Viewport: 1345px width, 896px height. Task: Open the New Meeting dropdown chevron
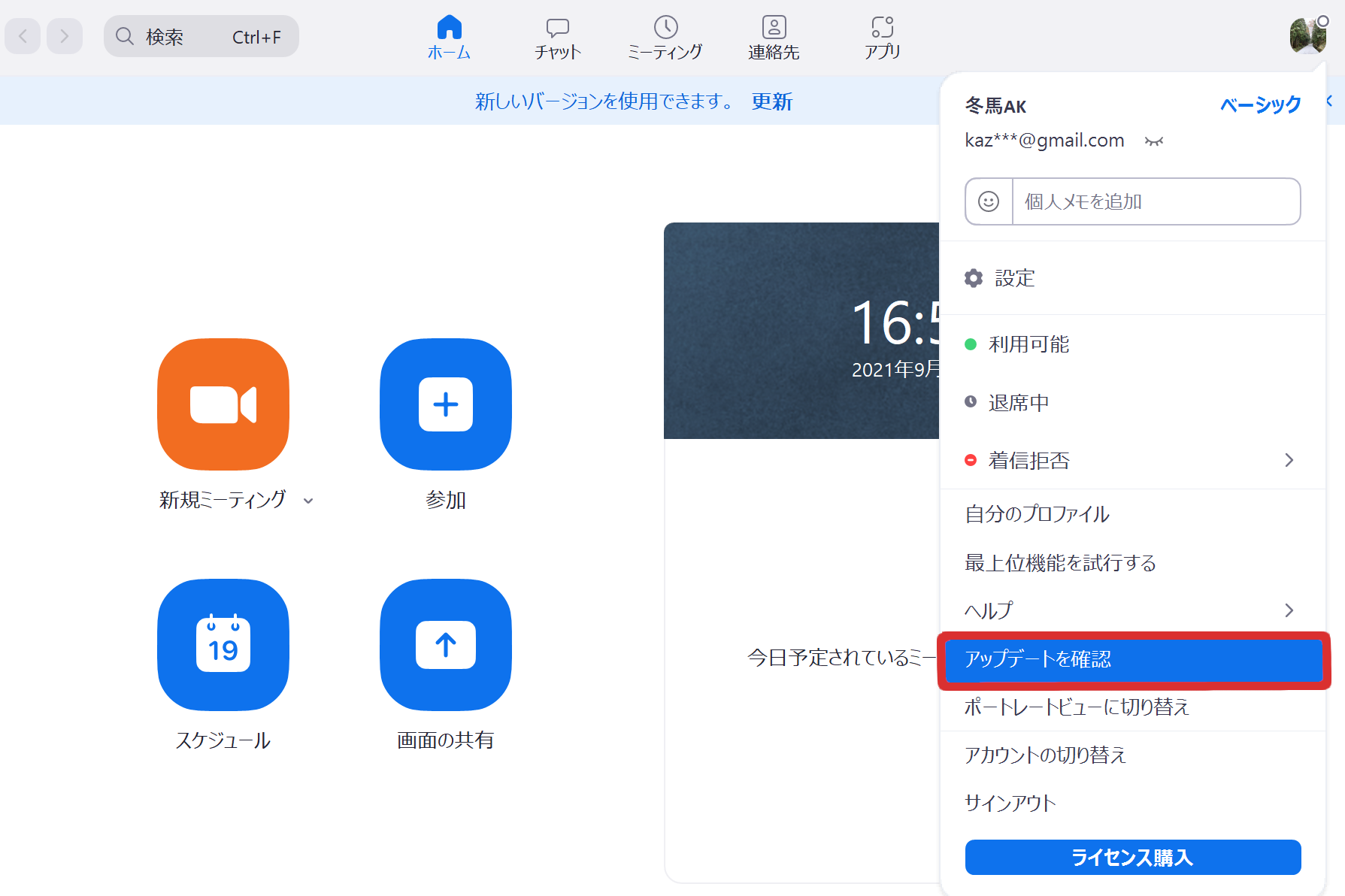pos(308,501)
